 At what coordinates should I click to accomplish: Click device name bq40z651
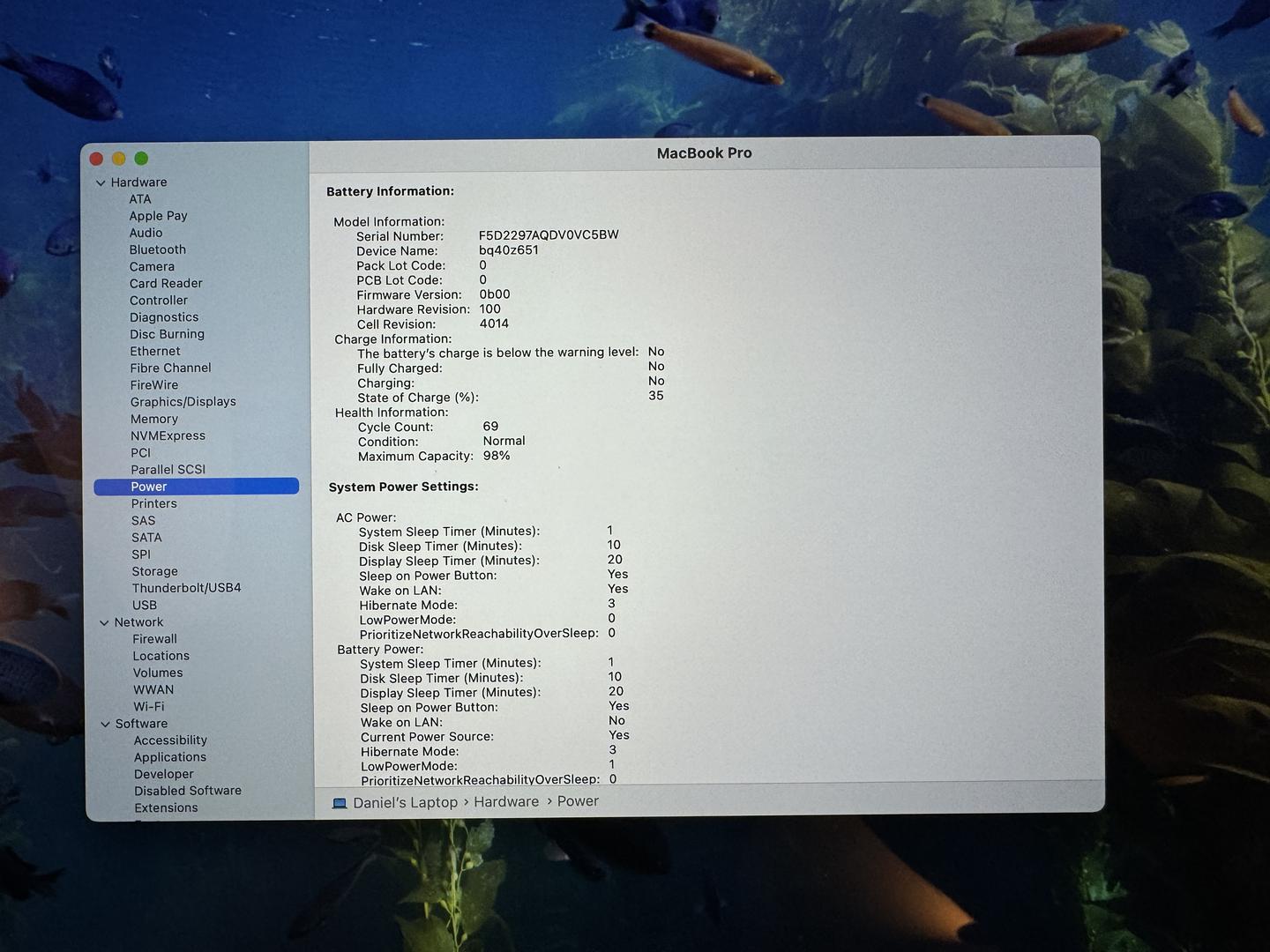(509, 250)
